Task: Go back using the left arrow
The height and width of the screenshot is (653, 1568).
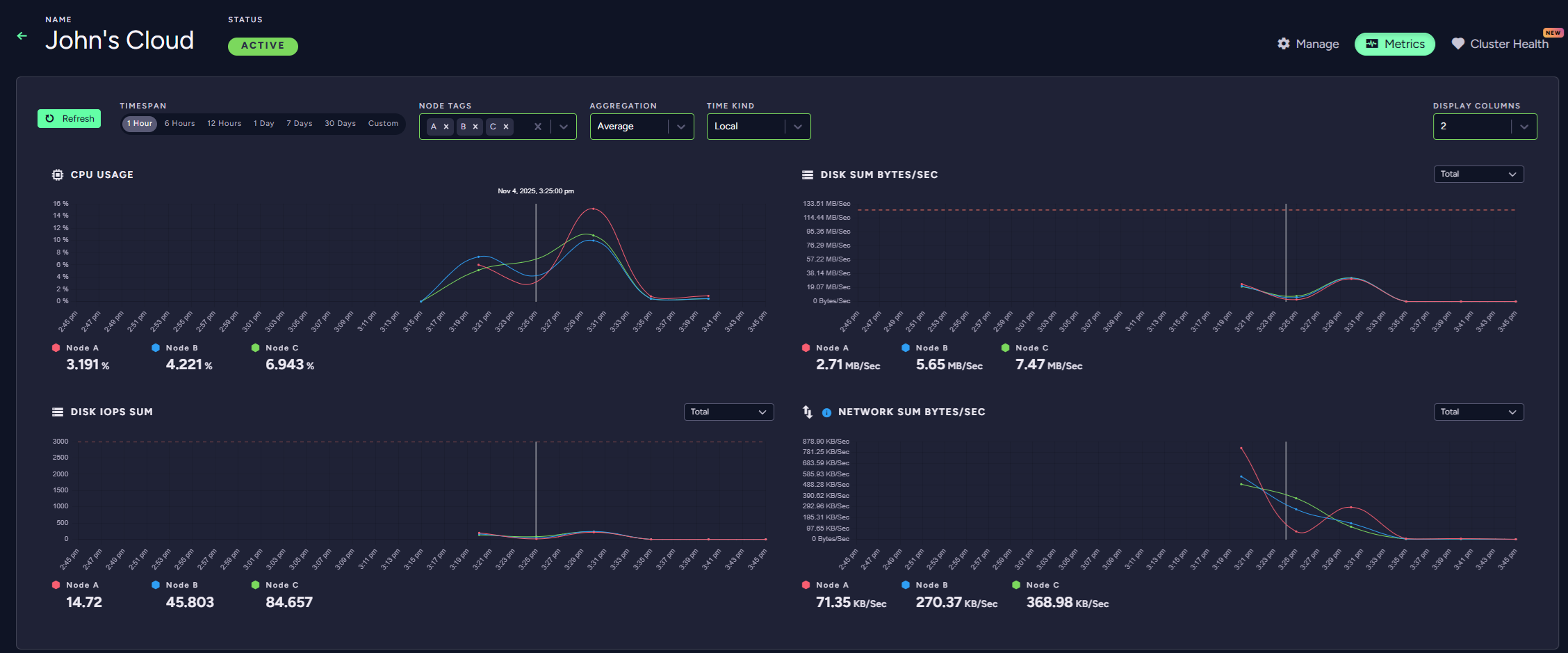Action: click(22, 36)
